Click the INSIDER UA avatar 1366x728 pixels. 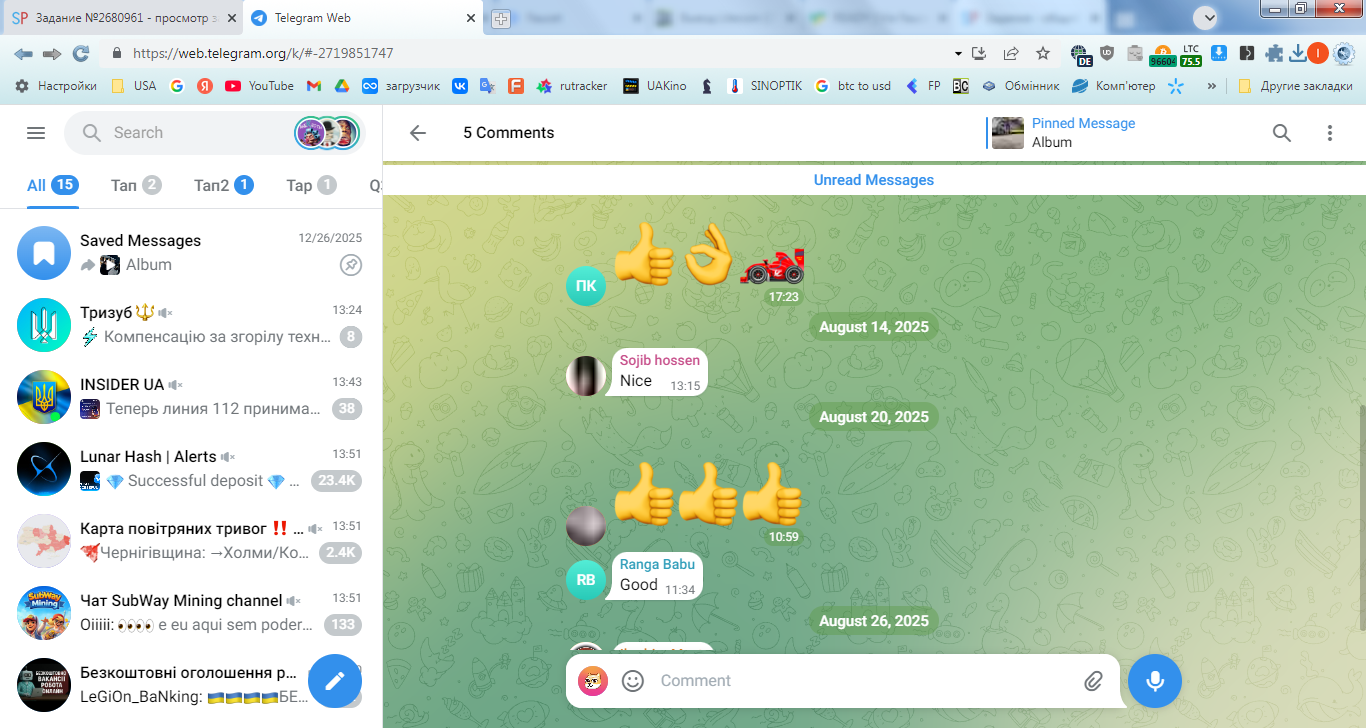44,397
